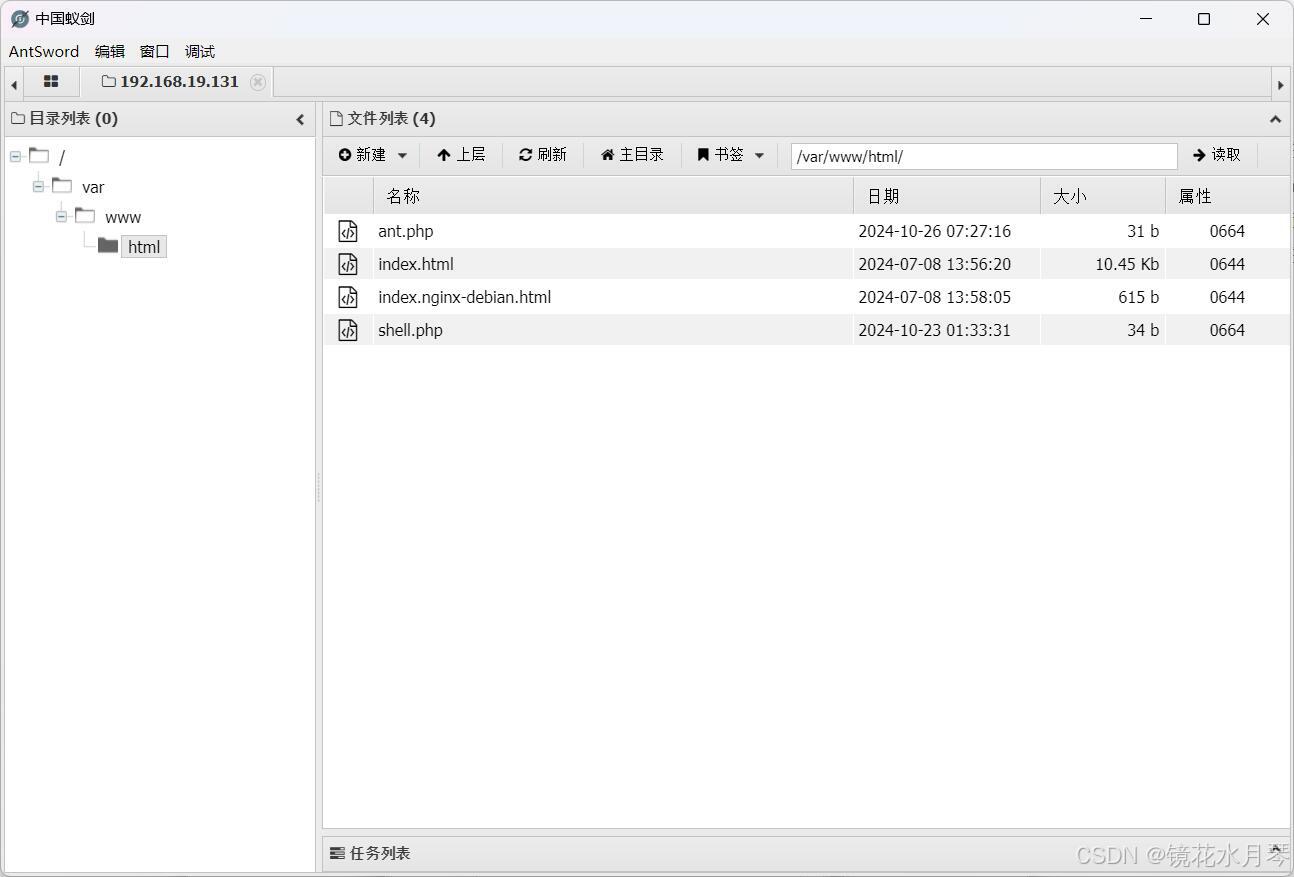Sort by 大小 column header
Image resolution: width=1294 pixels, height=877 pixels.
1102,196
